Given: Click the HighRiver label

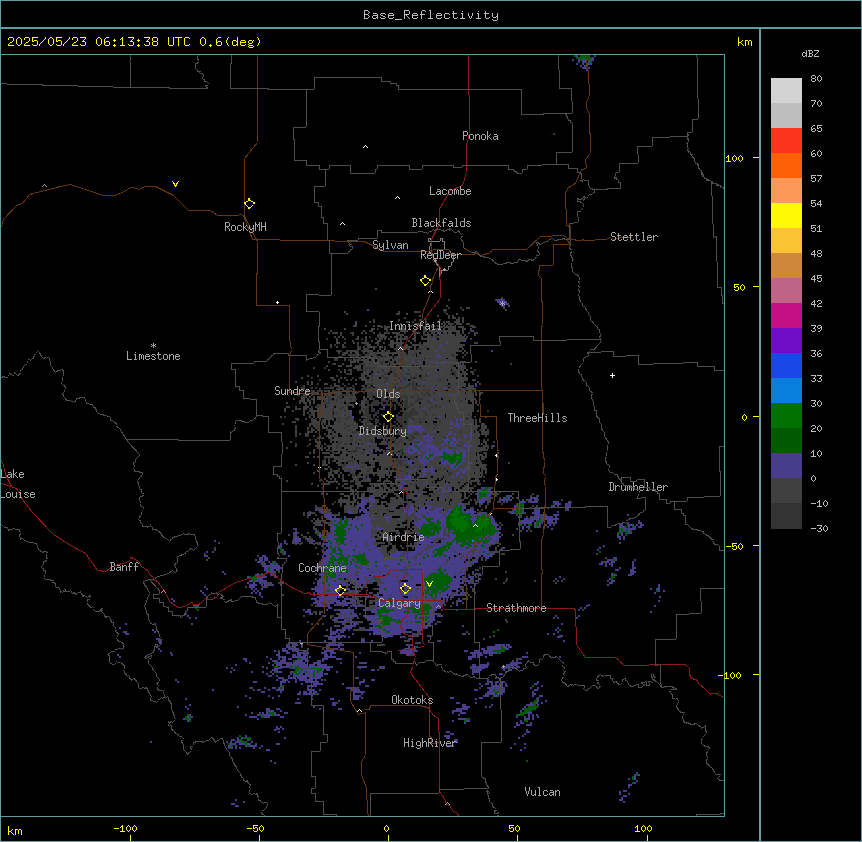Looking at the screenshot, I should 430,743.
